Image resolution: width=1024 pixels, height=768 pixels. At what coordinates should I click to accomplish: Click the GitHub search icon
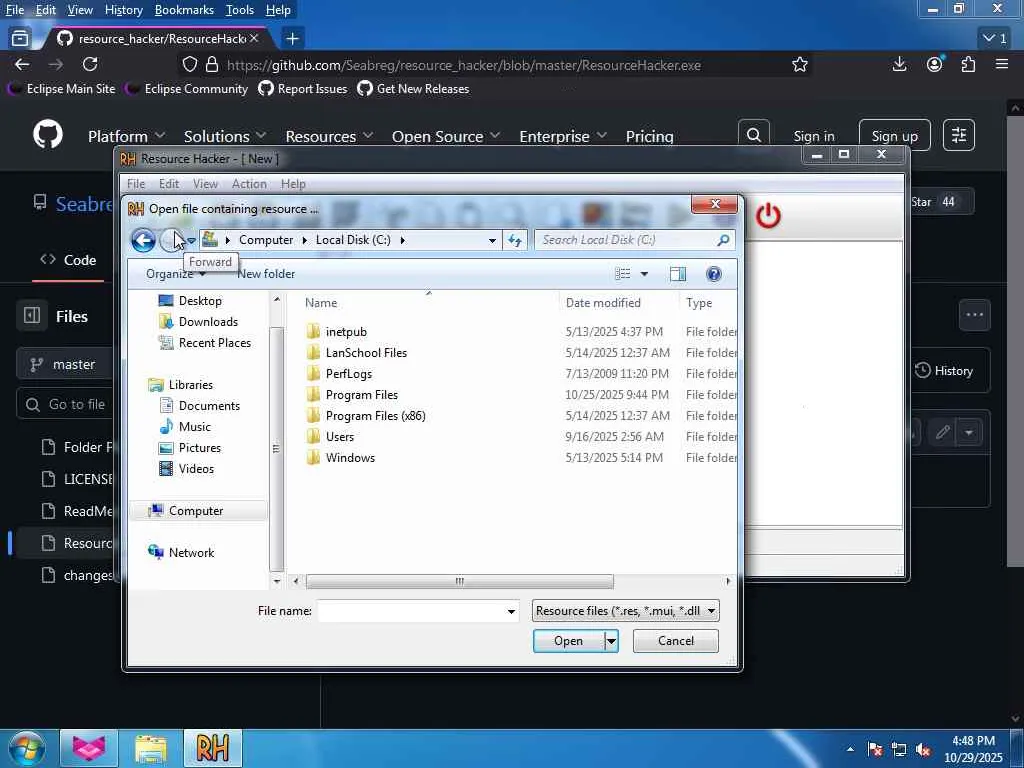[754, 135]
